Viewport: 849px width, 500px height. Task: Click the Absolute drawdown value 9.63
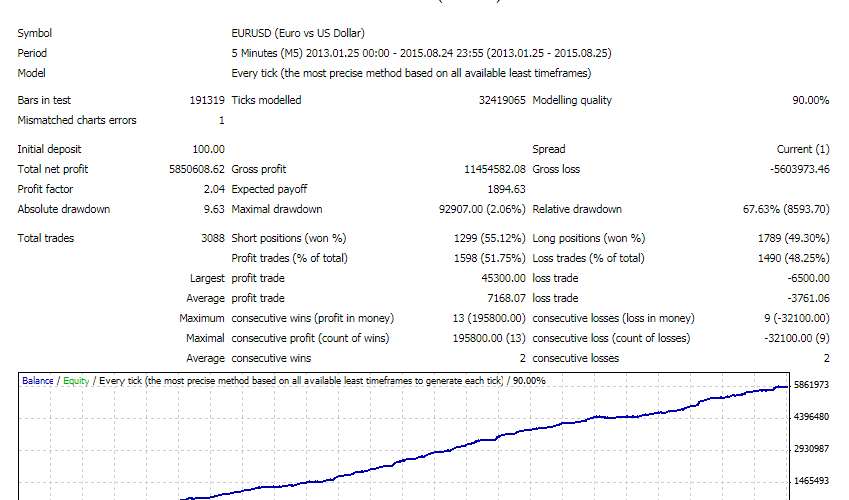(214, 209)
